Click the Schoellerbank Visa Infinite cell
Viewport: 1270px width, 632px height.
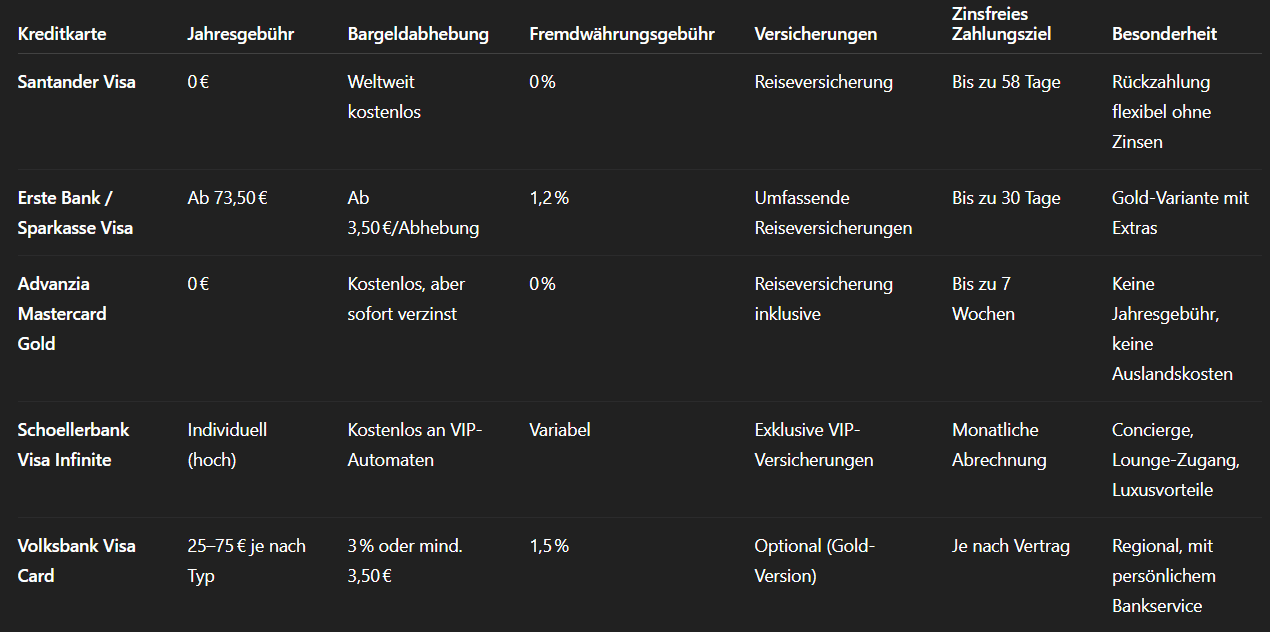[73, 445]
